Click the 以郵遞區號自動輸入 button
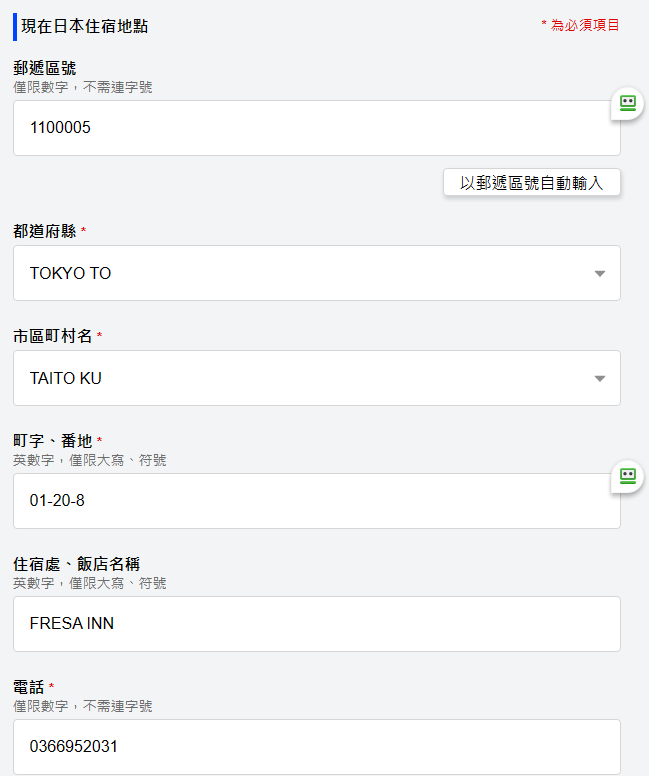The width and height of the screenshot is (649, 776). click(531, 183)
